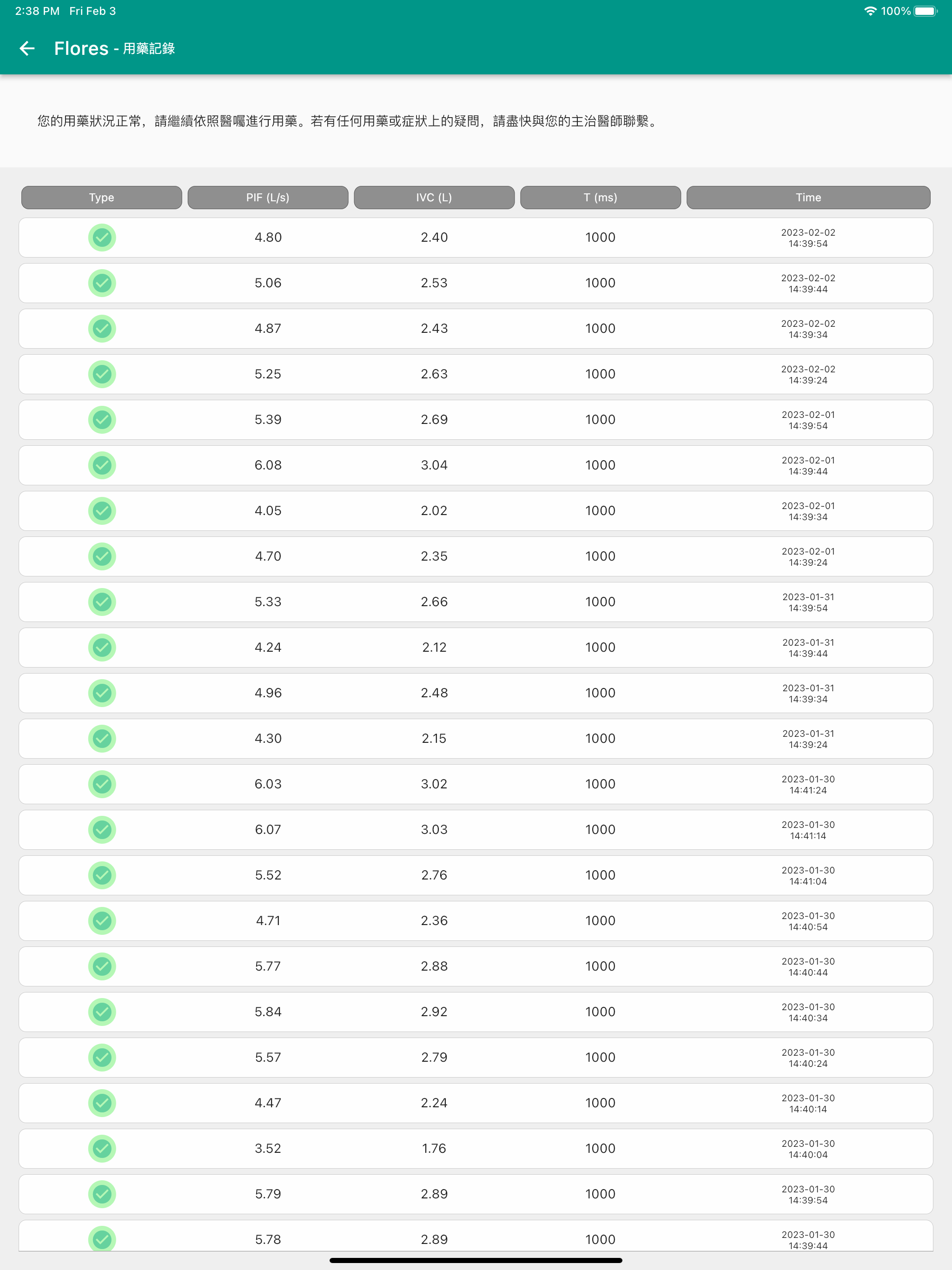Tap the back arrow in the header
The height and width of the screenshot is (1270, 952).
(27, 48)
